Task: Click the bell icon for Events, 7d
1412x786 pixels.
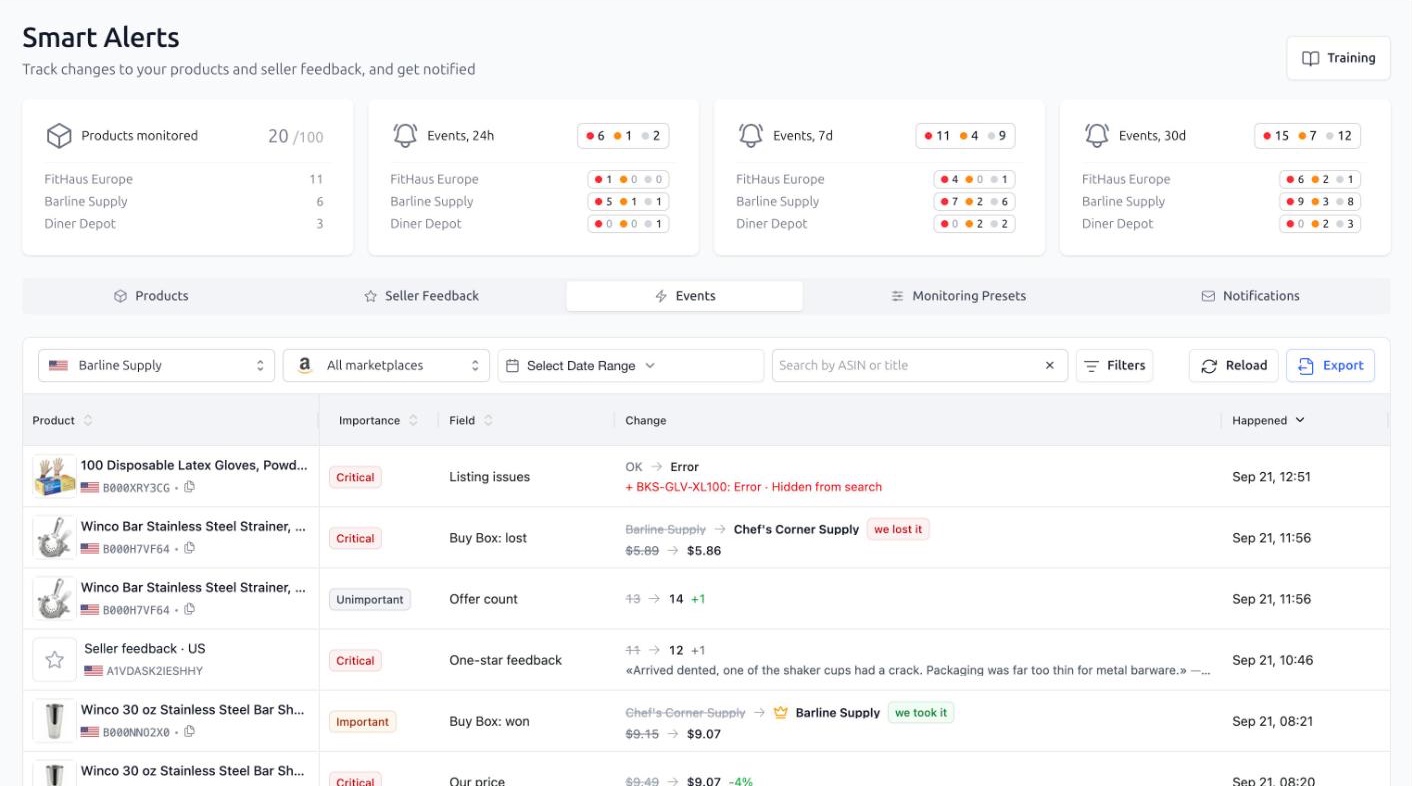Action: click(x=751, y=136)
